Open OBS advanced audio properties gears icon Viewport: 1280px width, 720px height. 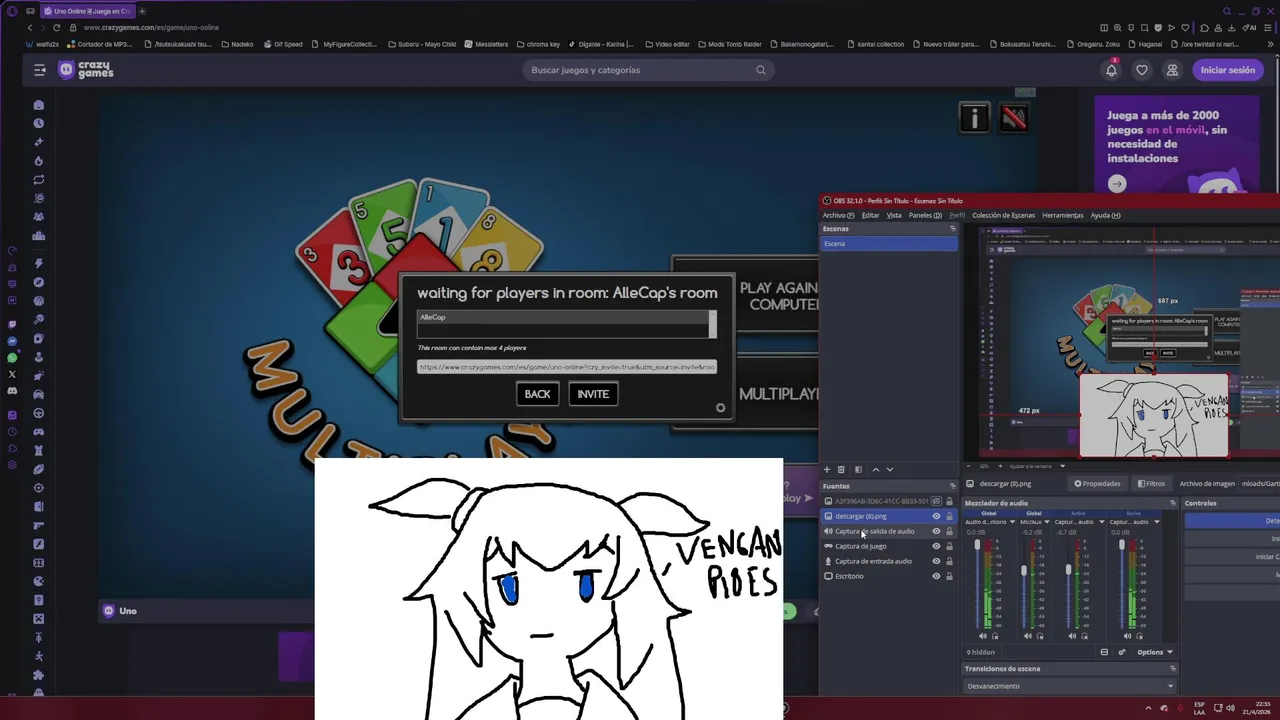pos(1121,652)
